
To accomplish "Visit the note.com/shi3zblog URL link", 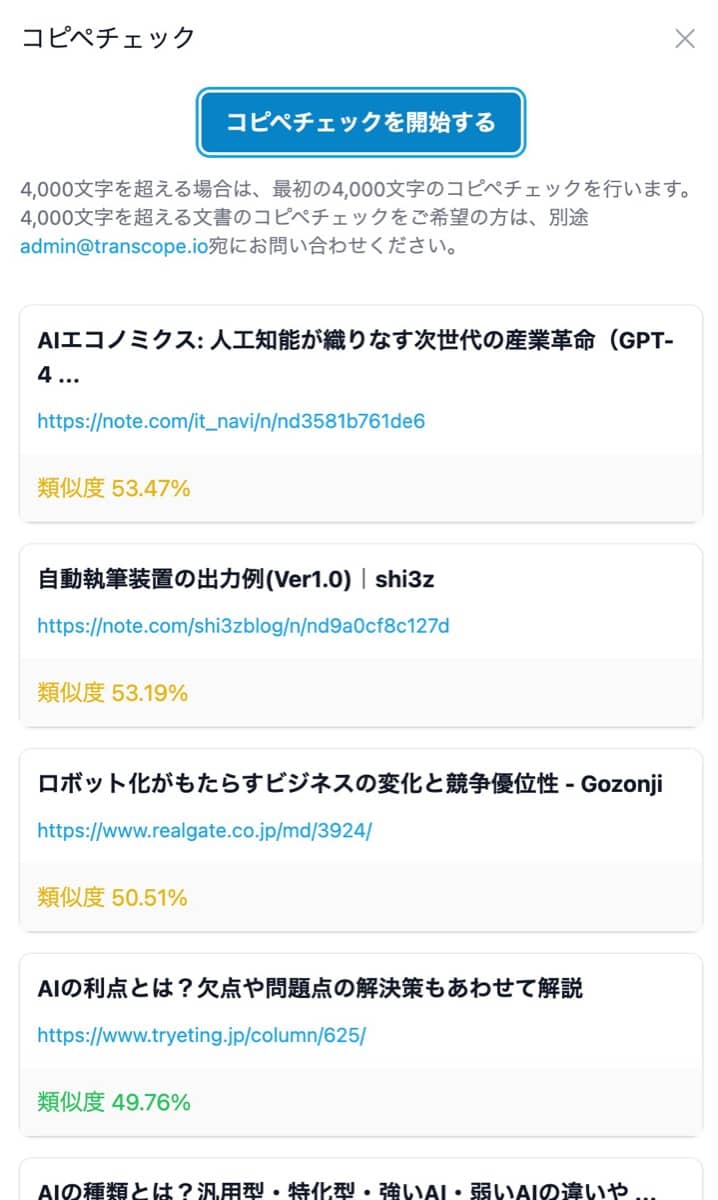I will point(243,626).
